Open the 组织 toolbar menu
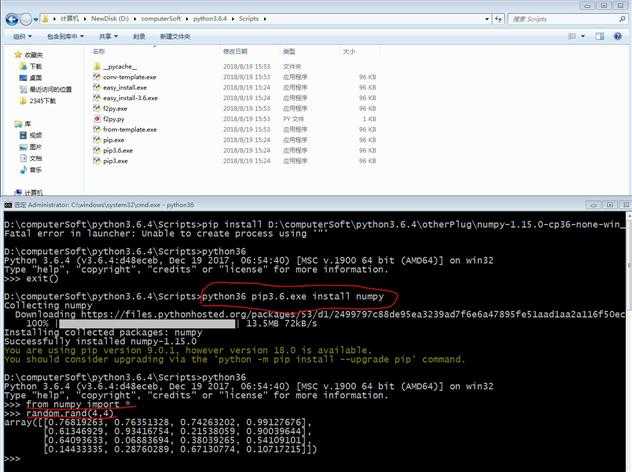 coord(22,36)
